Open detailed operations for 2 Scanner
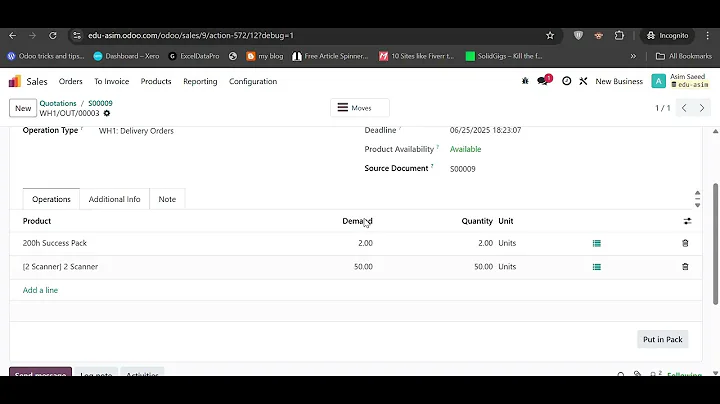This screenshot has width=720, height=404. [x=596, y=267]
